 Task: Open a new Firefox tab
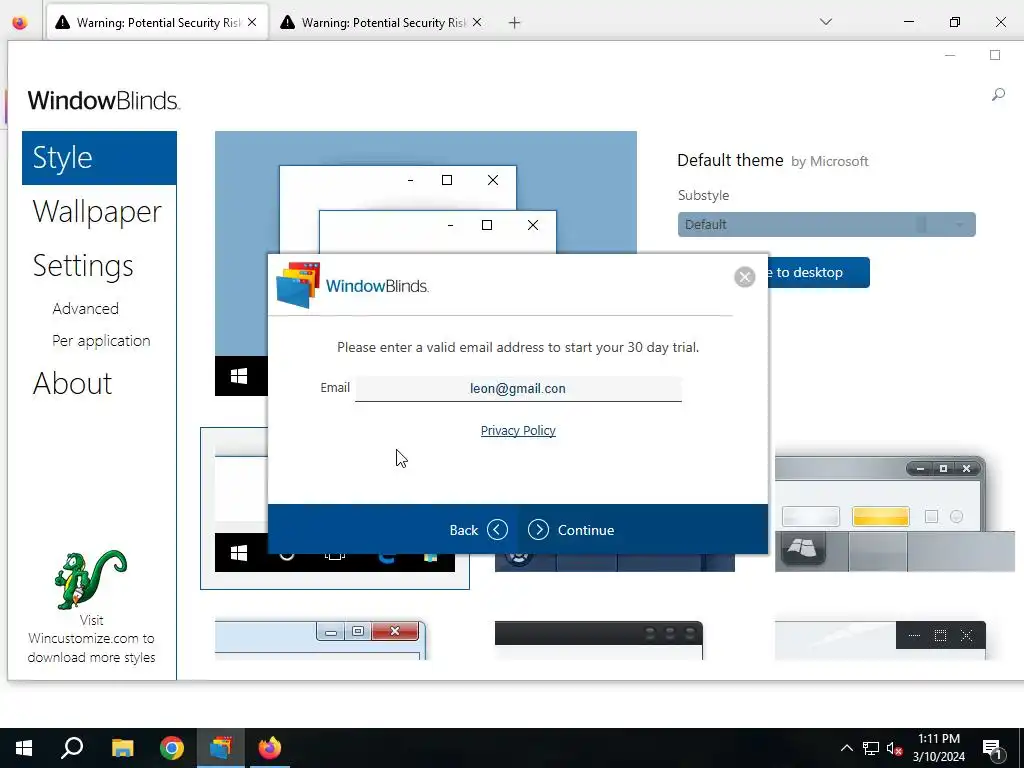coord(515,23)
